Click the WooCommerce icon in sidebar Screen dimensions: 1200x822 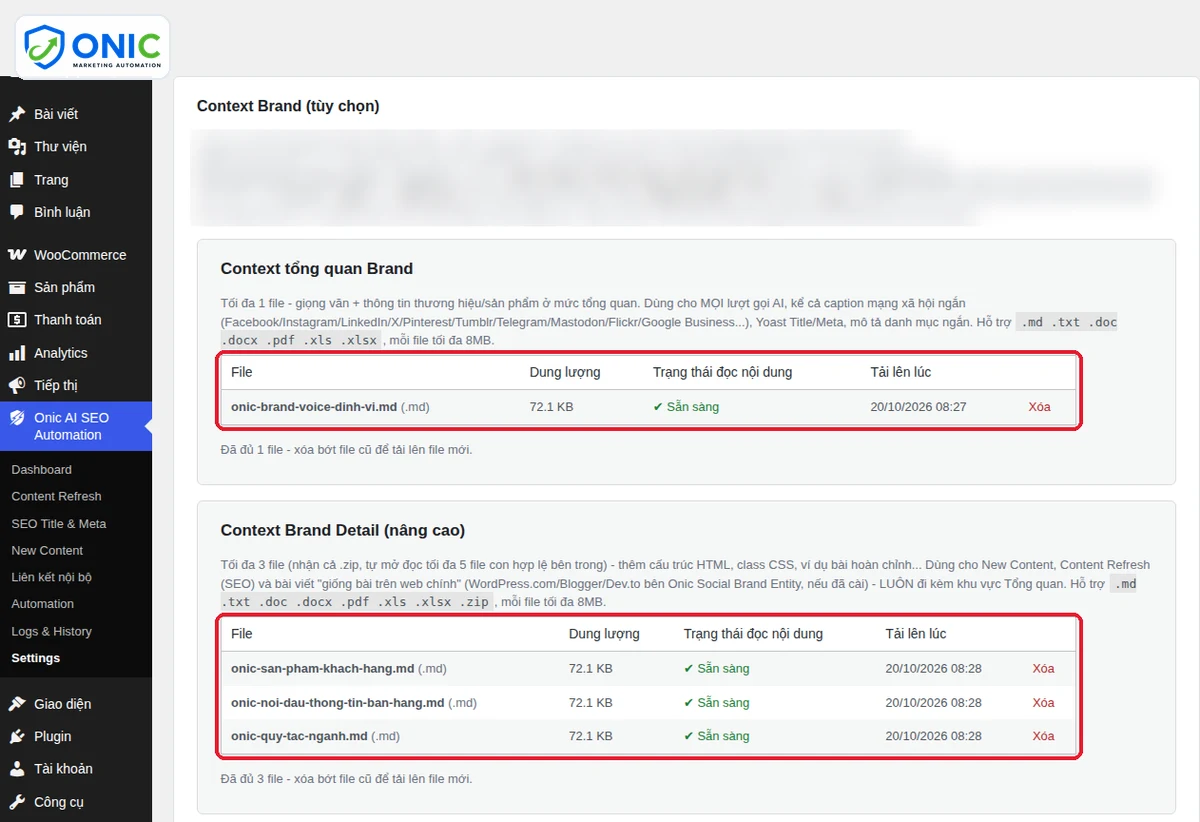17,255
